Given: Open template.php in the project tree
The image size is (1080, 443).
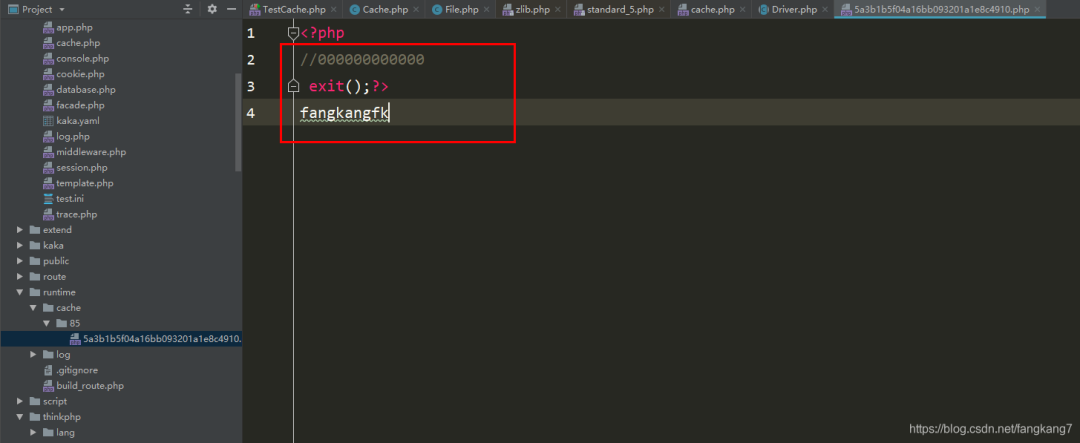Looking at the screenshot, I should point(85,183).
